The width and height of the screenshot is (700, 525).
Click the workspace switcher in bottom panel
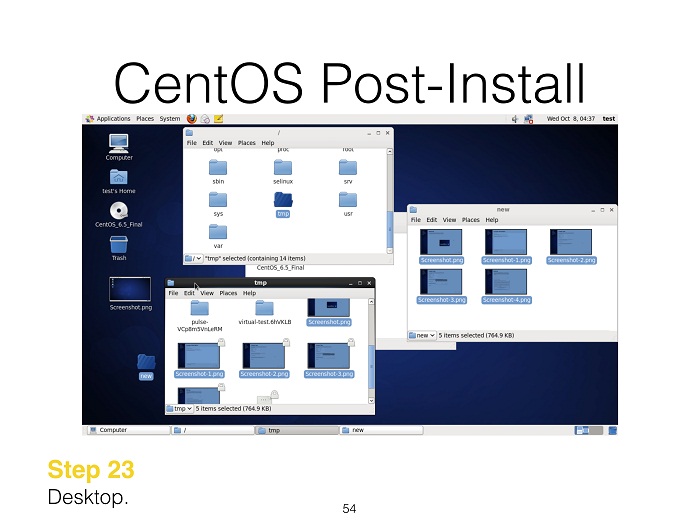click(x=588, y=430)
